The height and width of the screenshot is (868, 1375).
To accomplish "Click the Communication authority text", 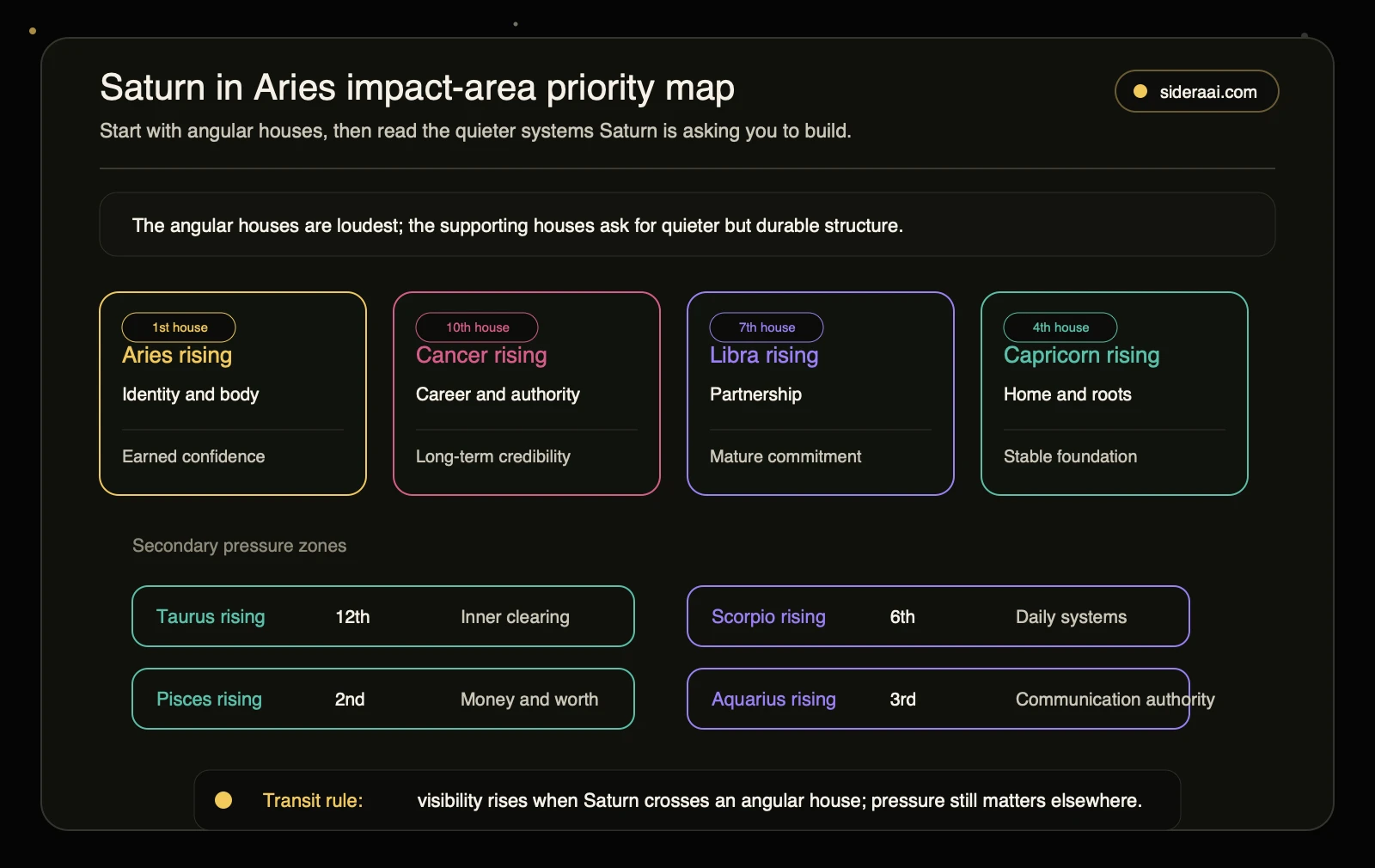I will pyautogui.click(x=1115, y=700).
